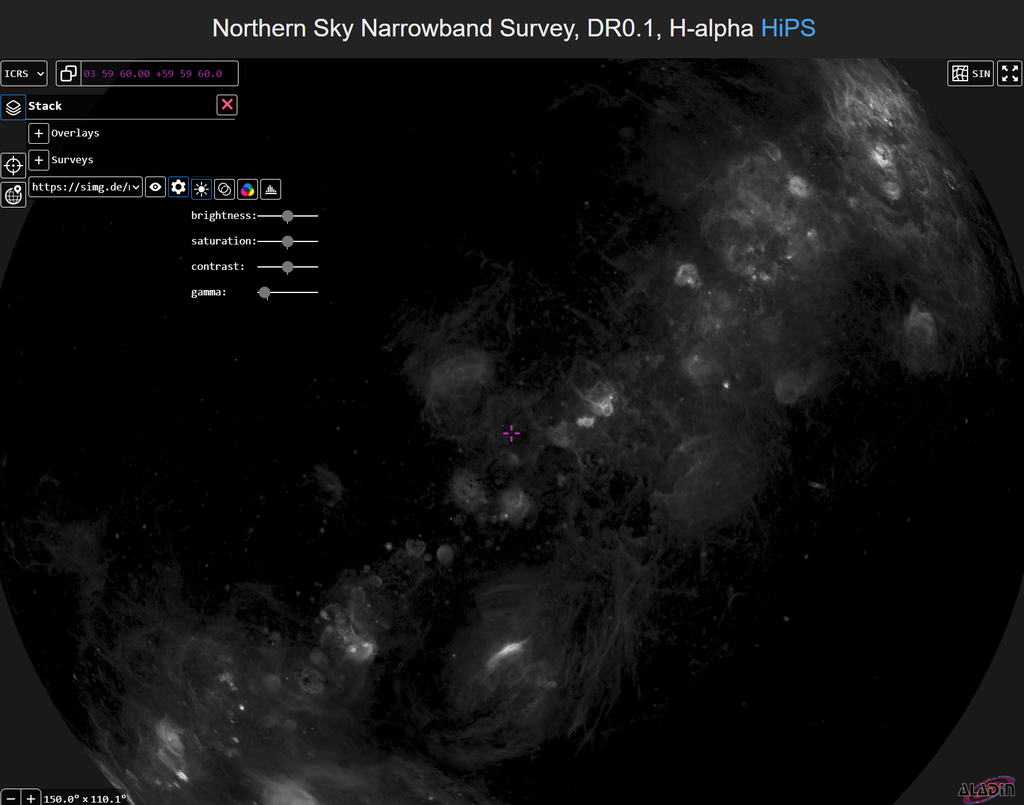This screenshot has width=1024, height=805.
Task: Click the field of view readout 150.0° x 110.1°
Action: tap(85, 798)
